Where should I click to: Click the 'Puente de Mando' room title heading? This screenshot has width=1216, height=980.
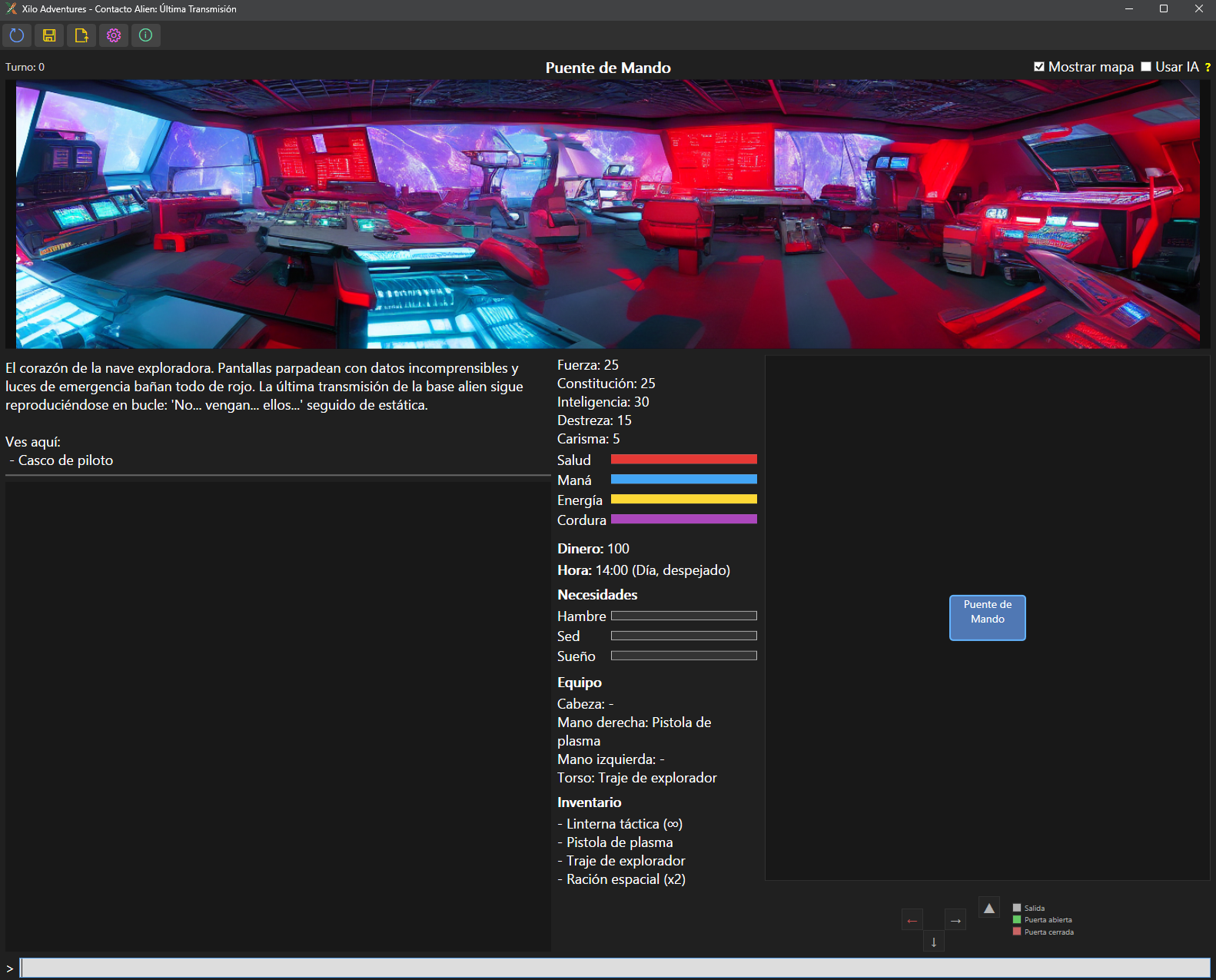pyautogui.click(x=608, y=68)
